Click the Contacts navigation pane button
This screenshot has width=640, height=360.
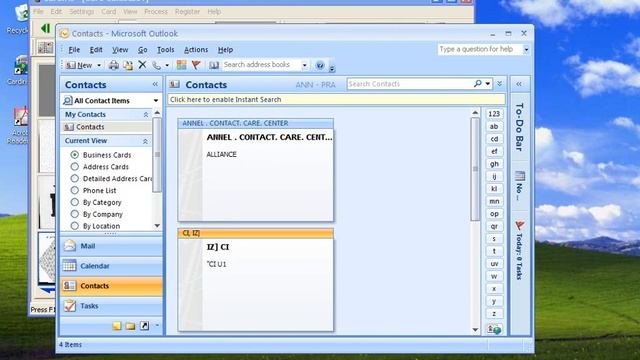click(111, 286)
